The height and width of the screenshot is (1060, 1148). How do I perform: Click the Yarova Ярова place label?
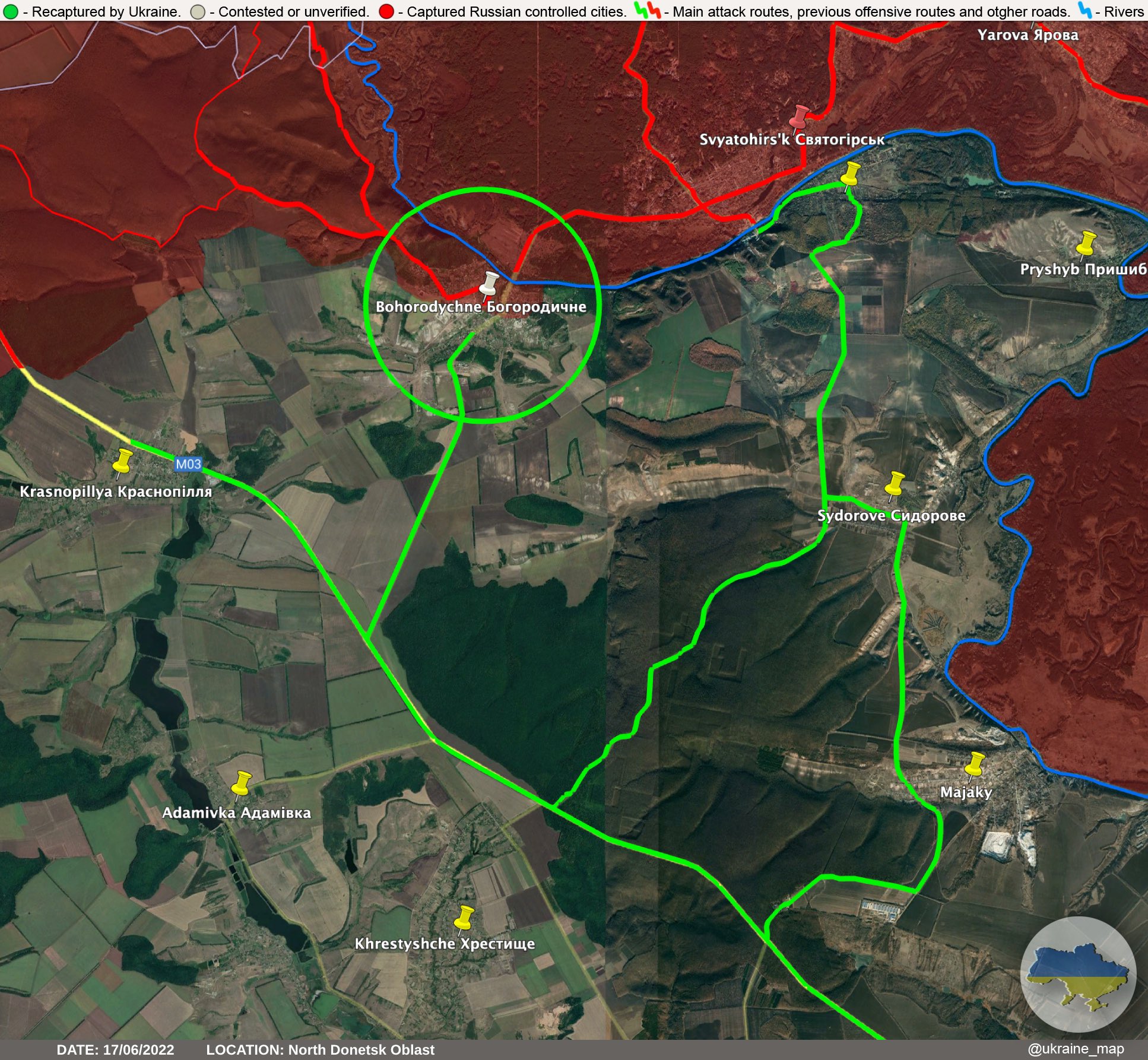click(1028, 35)
